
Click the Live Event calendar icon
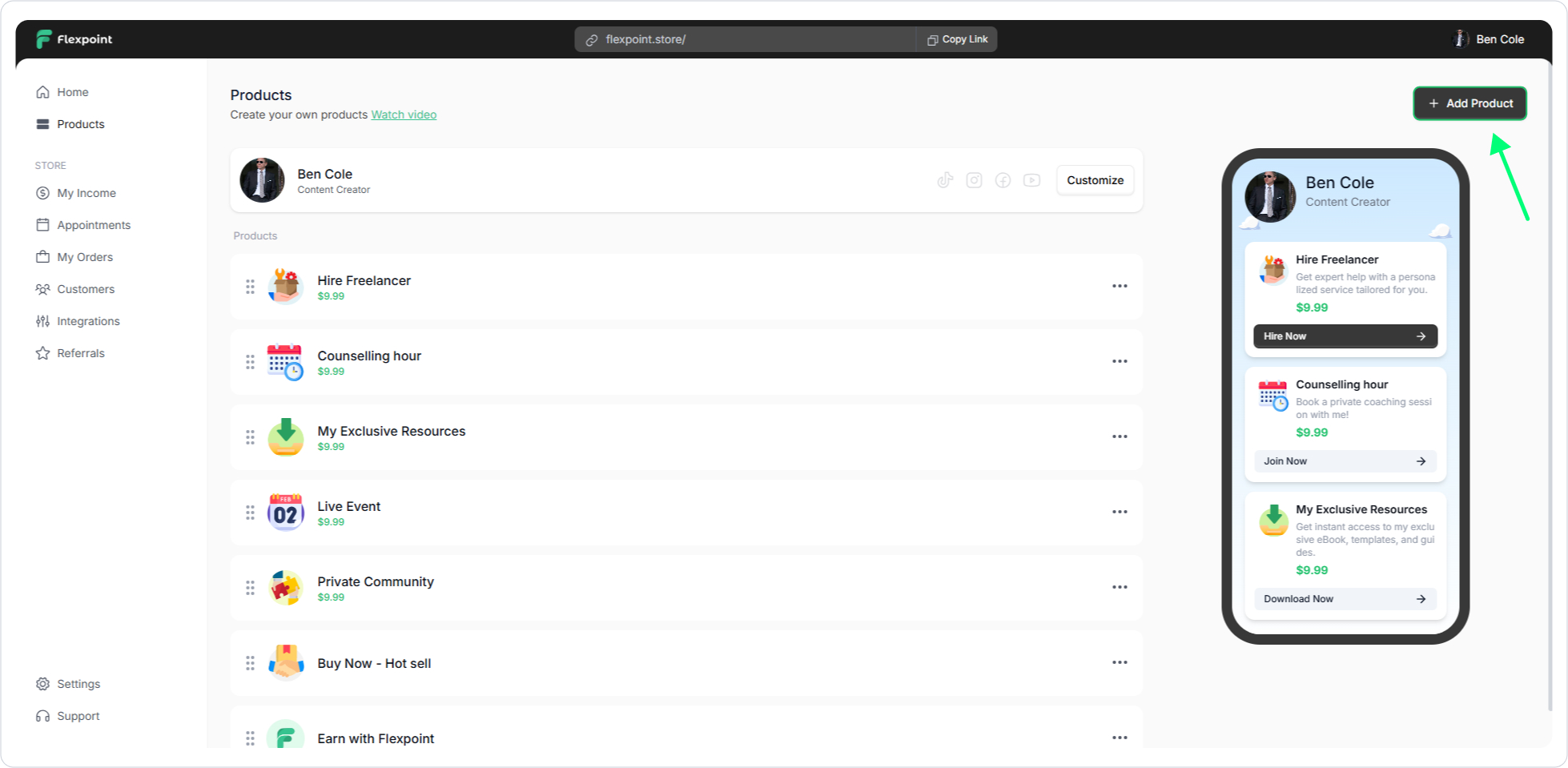[285, 513]
